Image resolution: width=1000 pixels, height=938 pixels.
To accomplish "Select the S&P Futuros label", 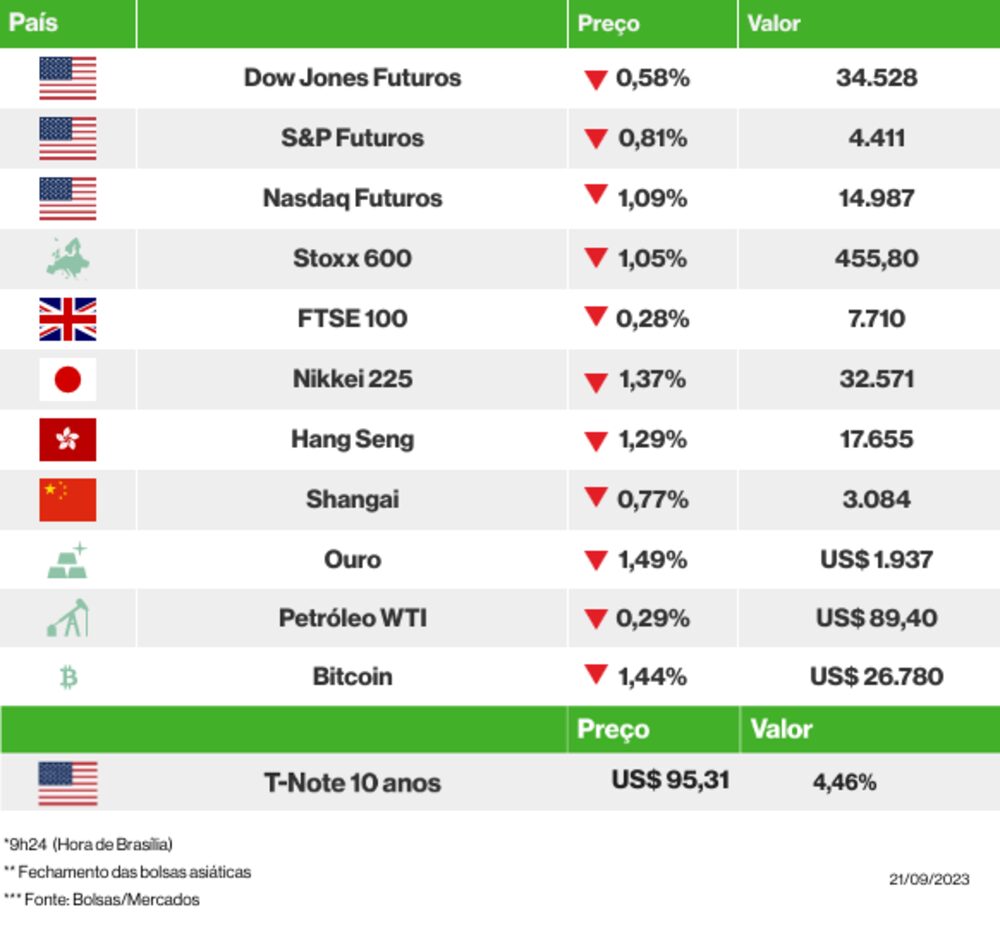I will pyautogui.click(x=352, y=138).
